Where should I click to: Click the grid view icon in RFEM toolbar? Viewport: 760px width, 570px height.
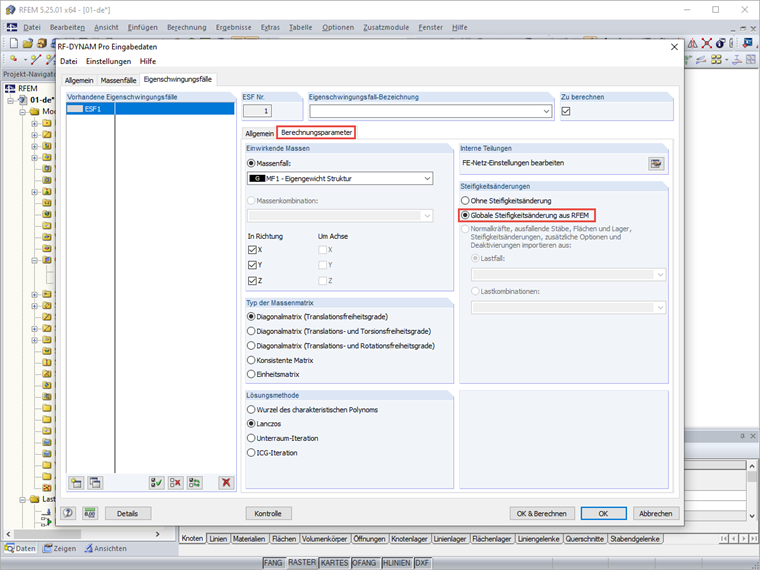tap(751, 60)
